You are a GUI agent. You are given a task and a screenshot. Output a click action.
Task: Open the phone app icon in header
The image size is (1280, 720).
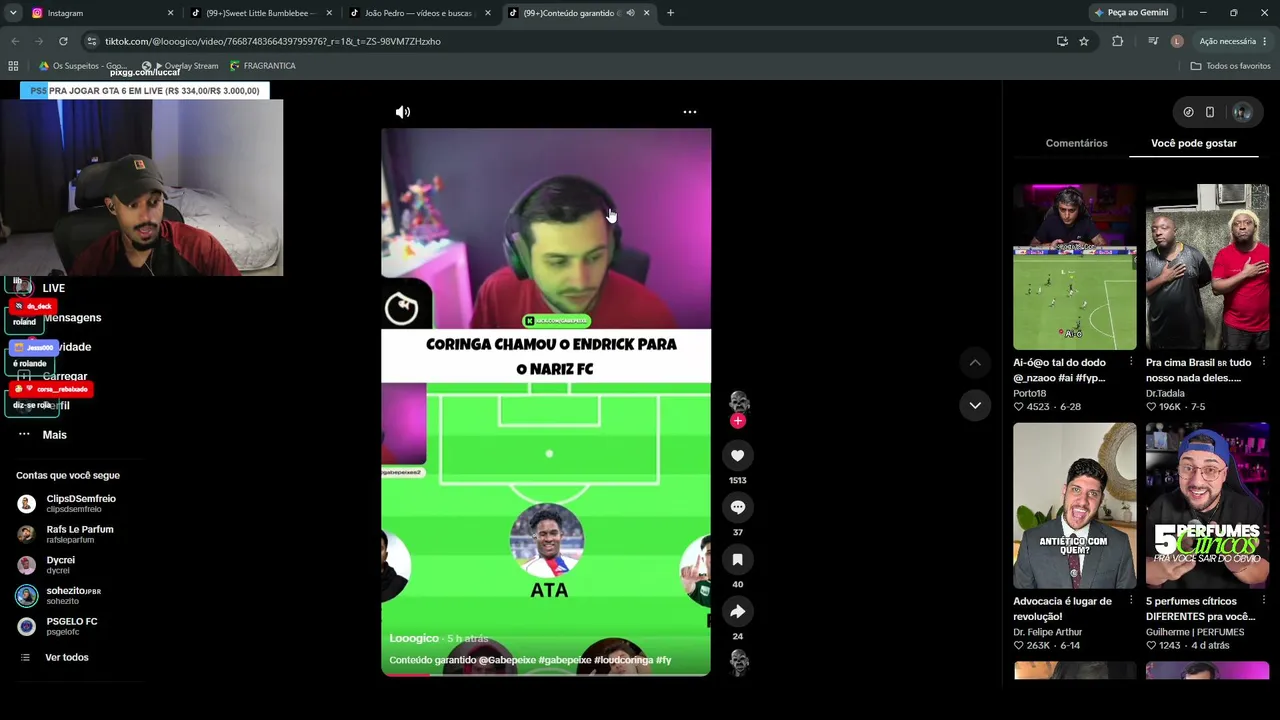(1210, 112)
